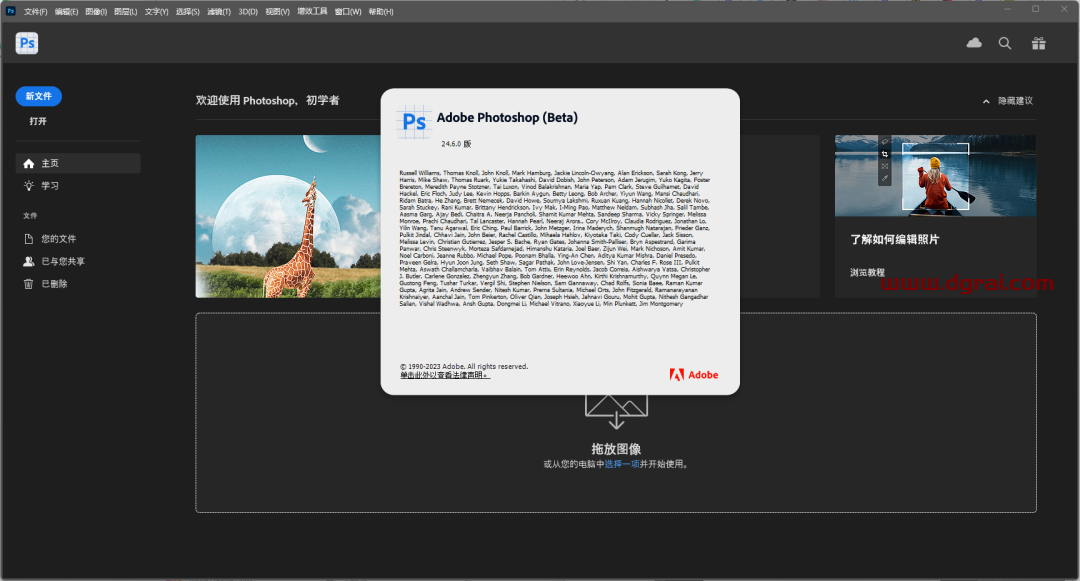Open the 已删除 trash item
The image size is (1080, 581).
(54, 284)
